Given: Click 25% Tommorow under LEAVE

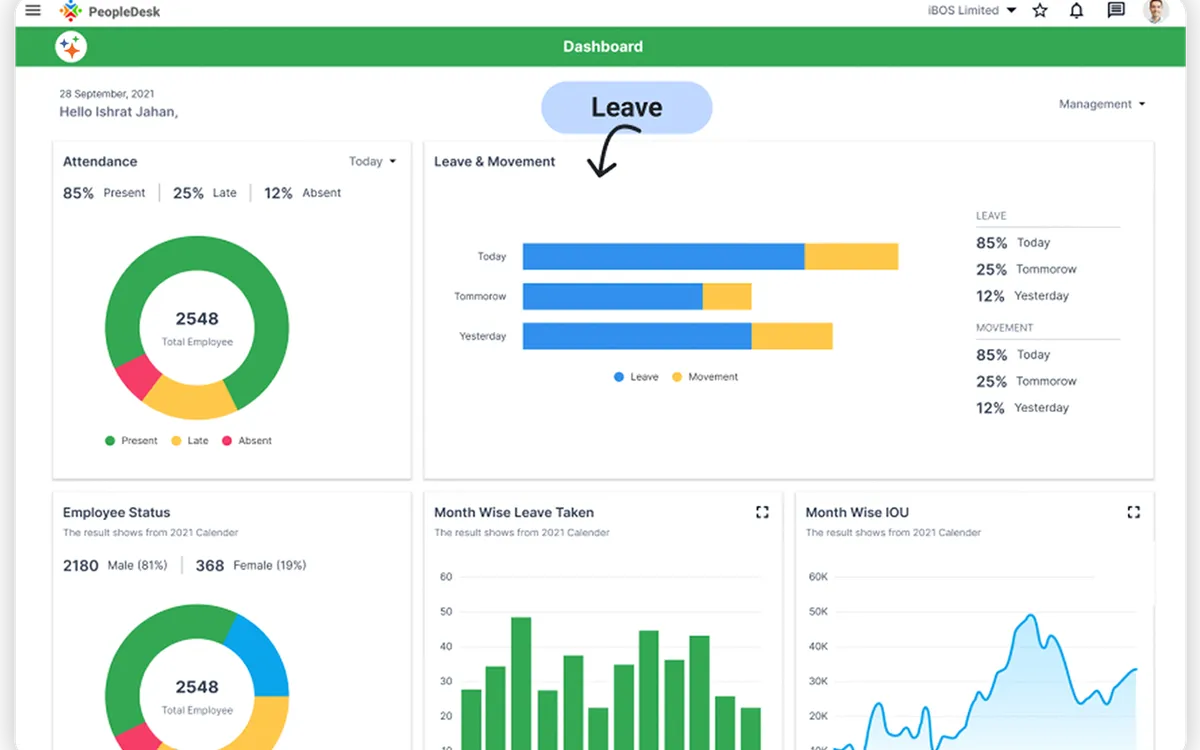Looking at the screenshot, I should pos(1027,270).
